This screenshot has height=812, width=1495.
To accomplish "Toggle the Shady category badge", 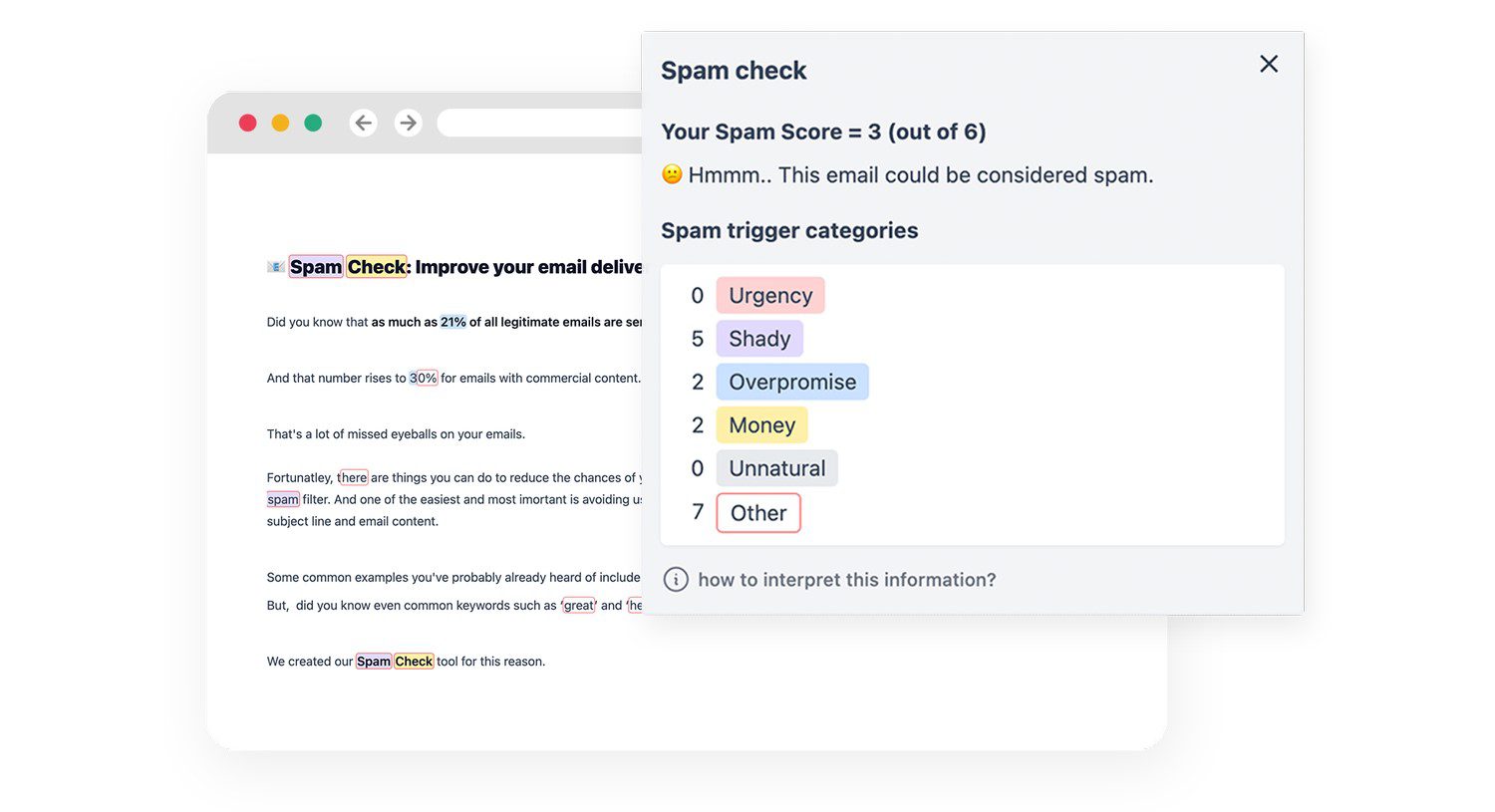I will pos(759,339).
